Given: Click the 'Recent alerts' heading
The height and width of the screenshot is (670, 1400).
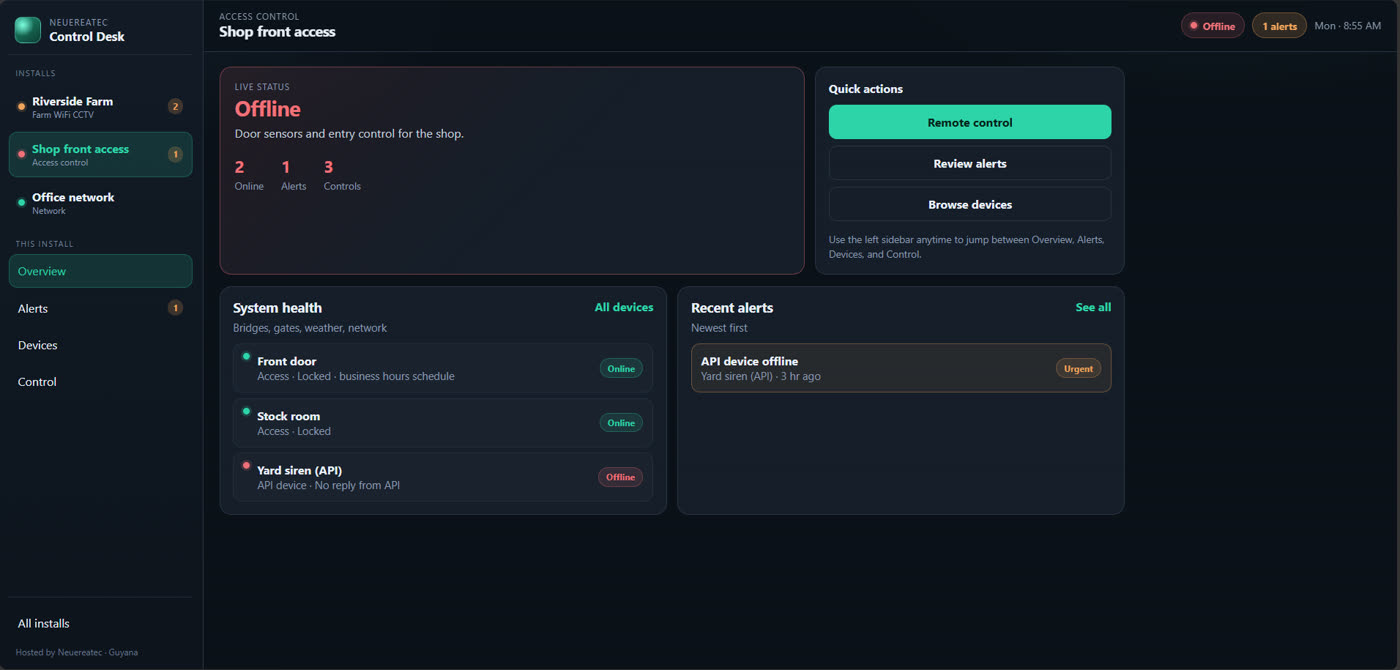Looking at the screenshot, I should [732, 308].
